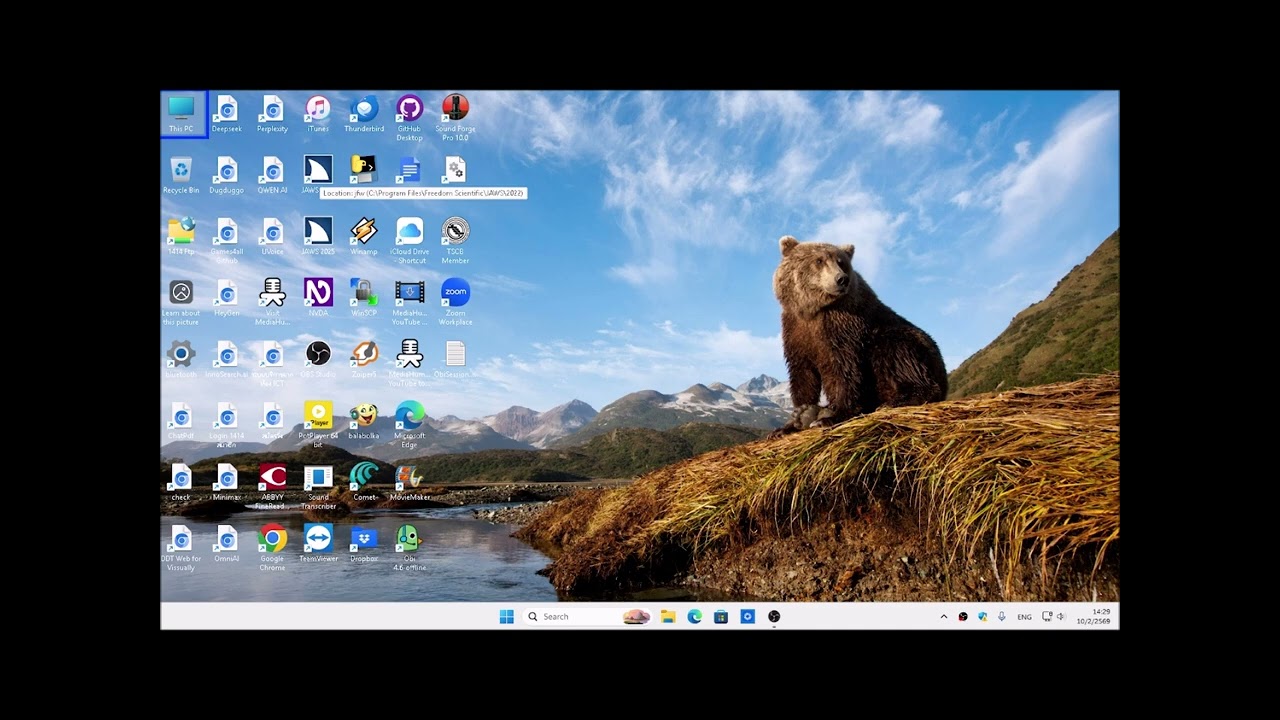
Task: Select the TSCB Member icon
Action: [x=455, y=241]
